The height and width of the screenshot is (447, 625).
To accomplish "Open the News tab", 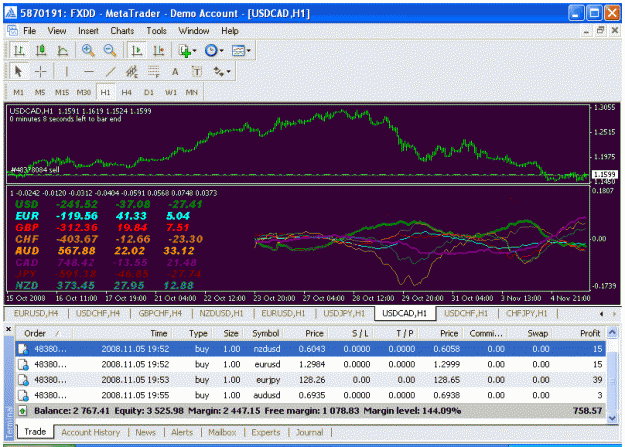I will (x=145, y=433).
